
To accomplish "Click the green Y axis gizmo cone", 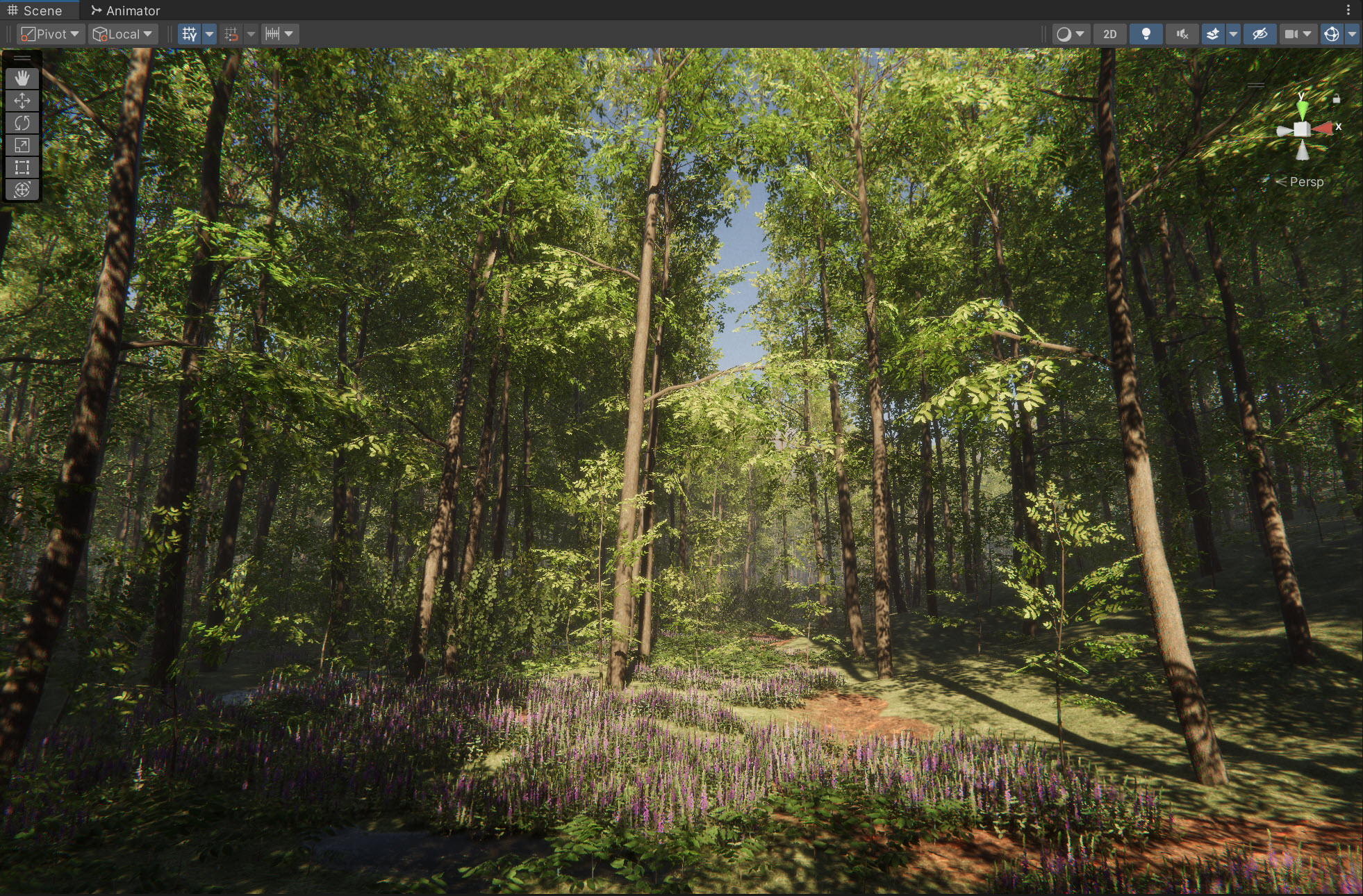I will (1302, 109).
